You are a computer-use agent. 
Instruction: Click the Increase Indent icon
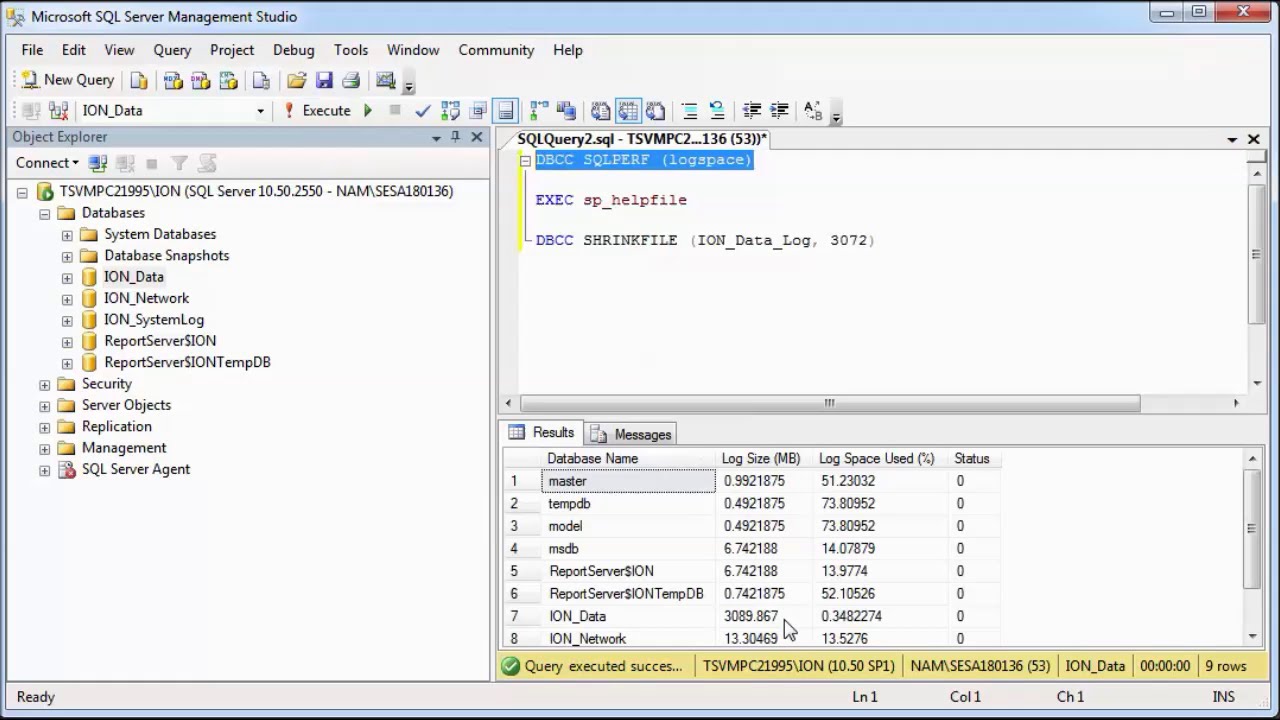click(779, 111)
